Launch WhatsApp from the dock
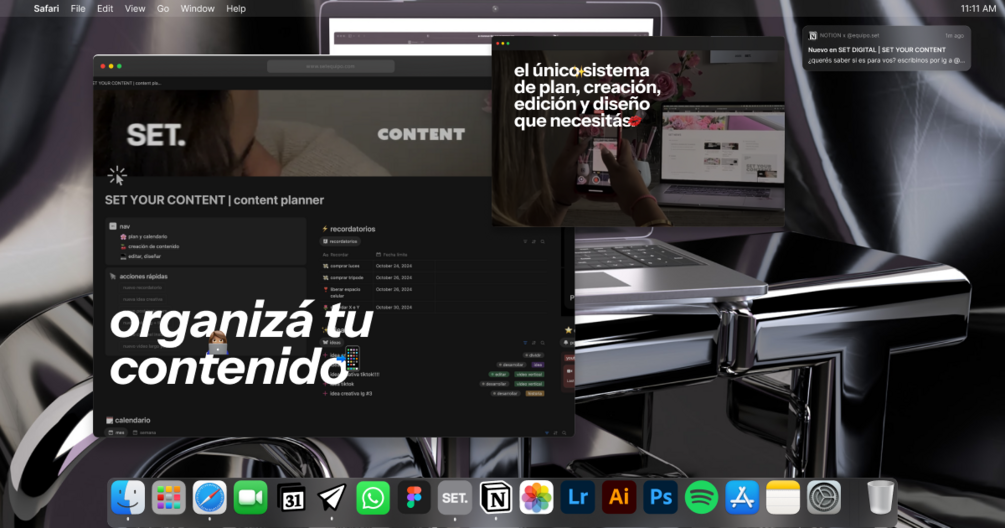1005x528 pixels. [x=373, y=497]
